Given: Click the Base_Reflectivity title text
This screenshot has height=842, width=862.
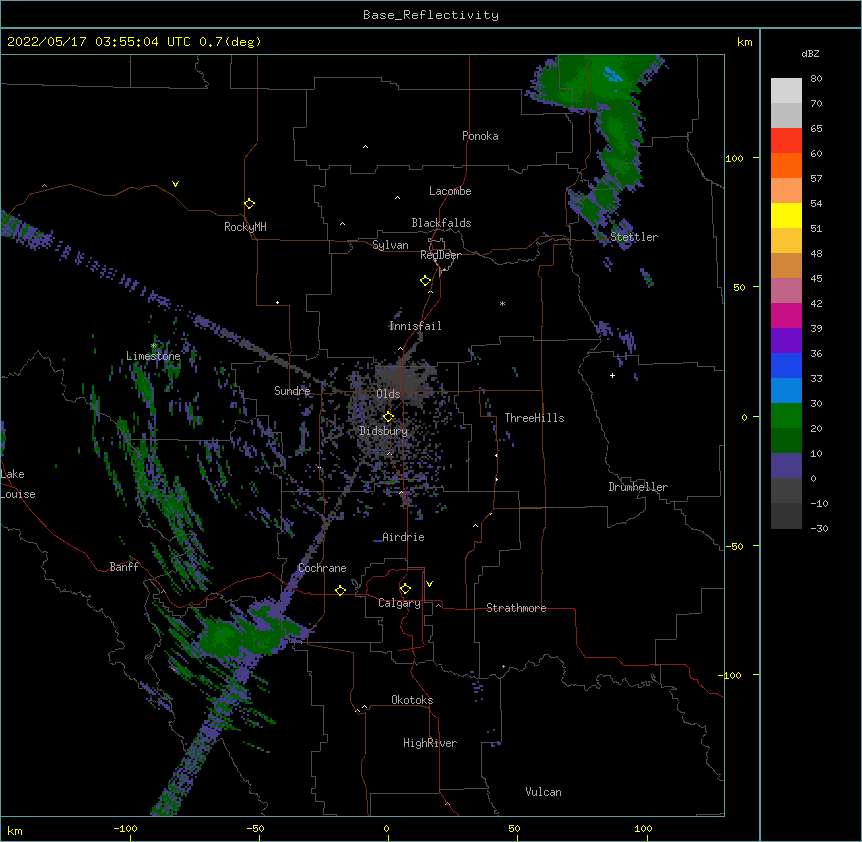Looking at the screenshot, I should pos(431,15).
